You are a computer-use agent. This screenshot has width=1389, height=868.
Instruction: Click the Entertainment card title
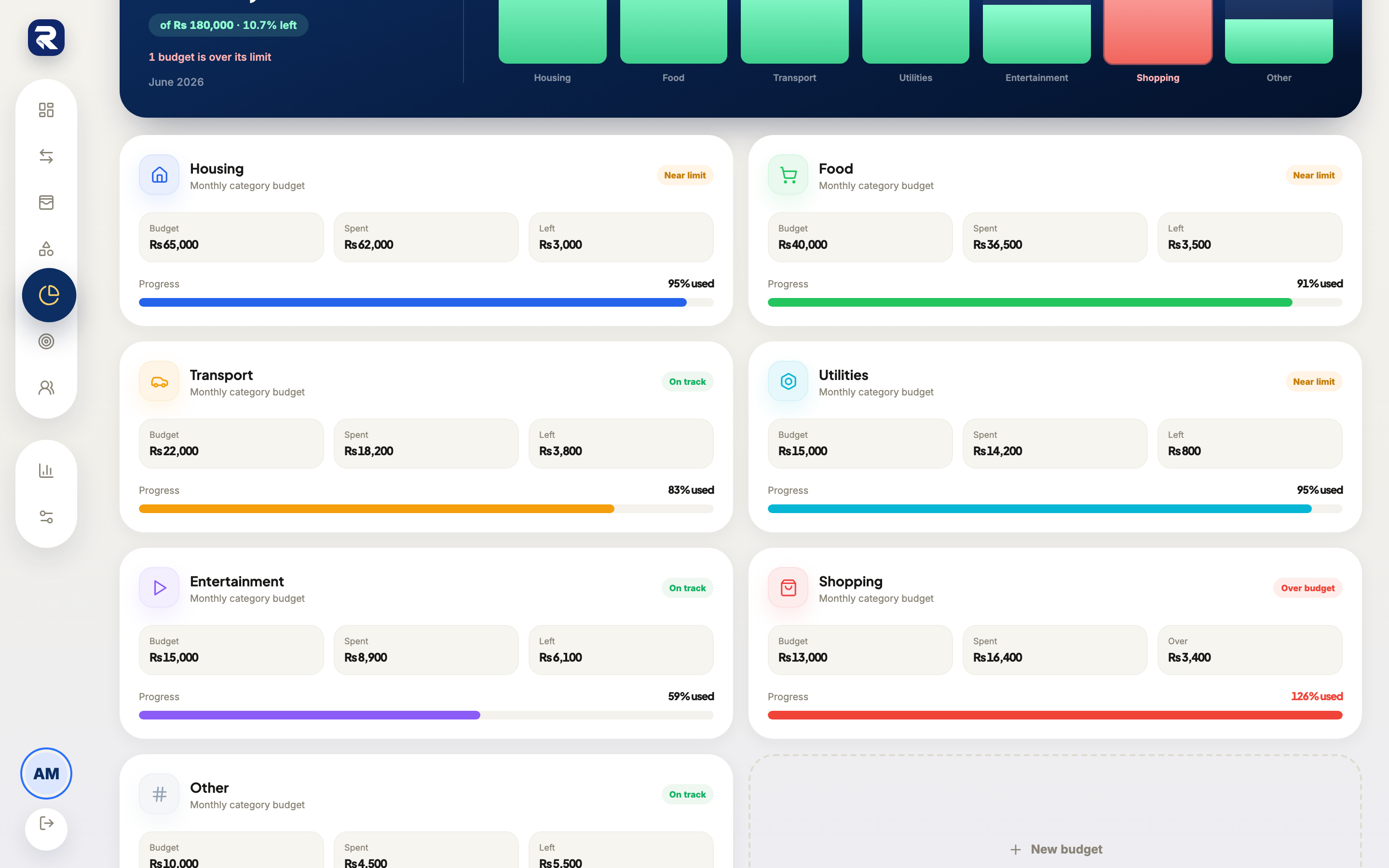(x=236, y=582)
